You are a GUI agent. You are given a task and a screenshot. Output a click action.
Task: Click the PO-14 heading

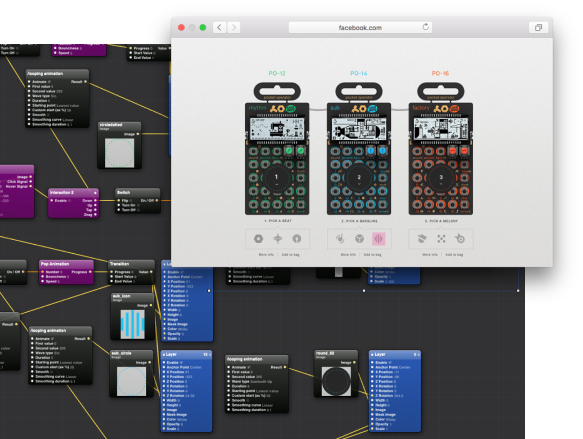pyautogui.click(x=359, y=73)
